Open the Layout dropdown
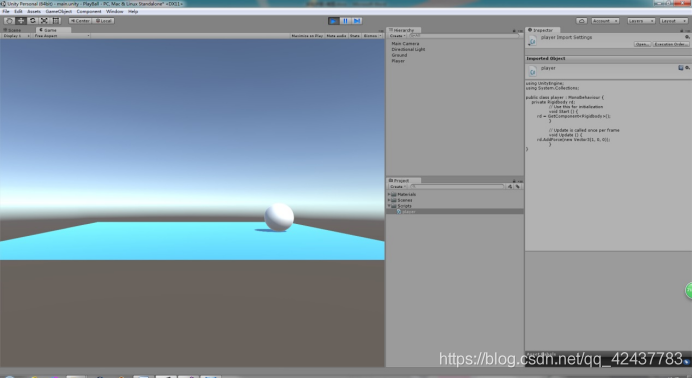693x378 pixels. (x=674, y=21)
